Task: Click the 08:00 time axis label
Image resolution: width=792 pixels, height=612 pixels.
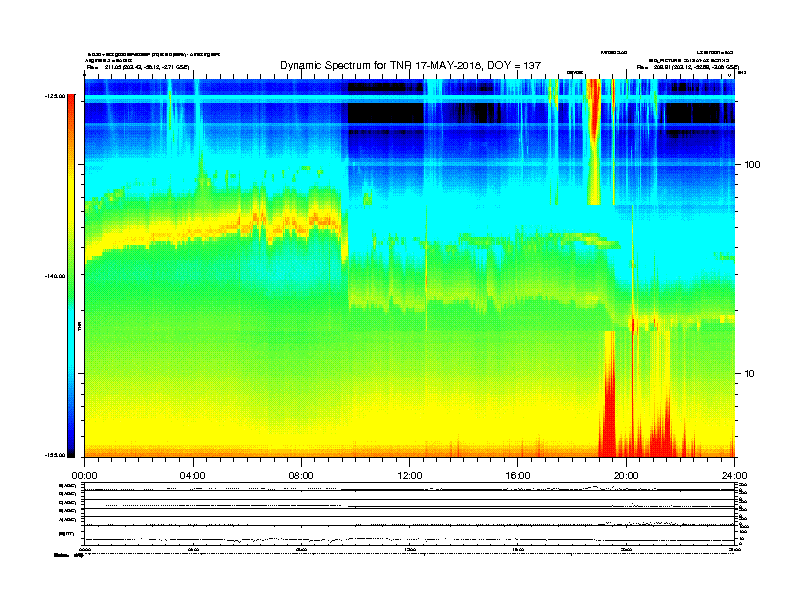Action: click(x=301, y=476)
